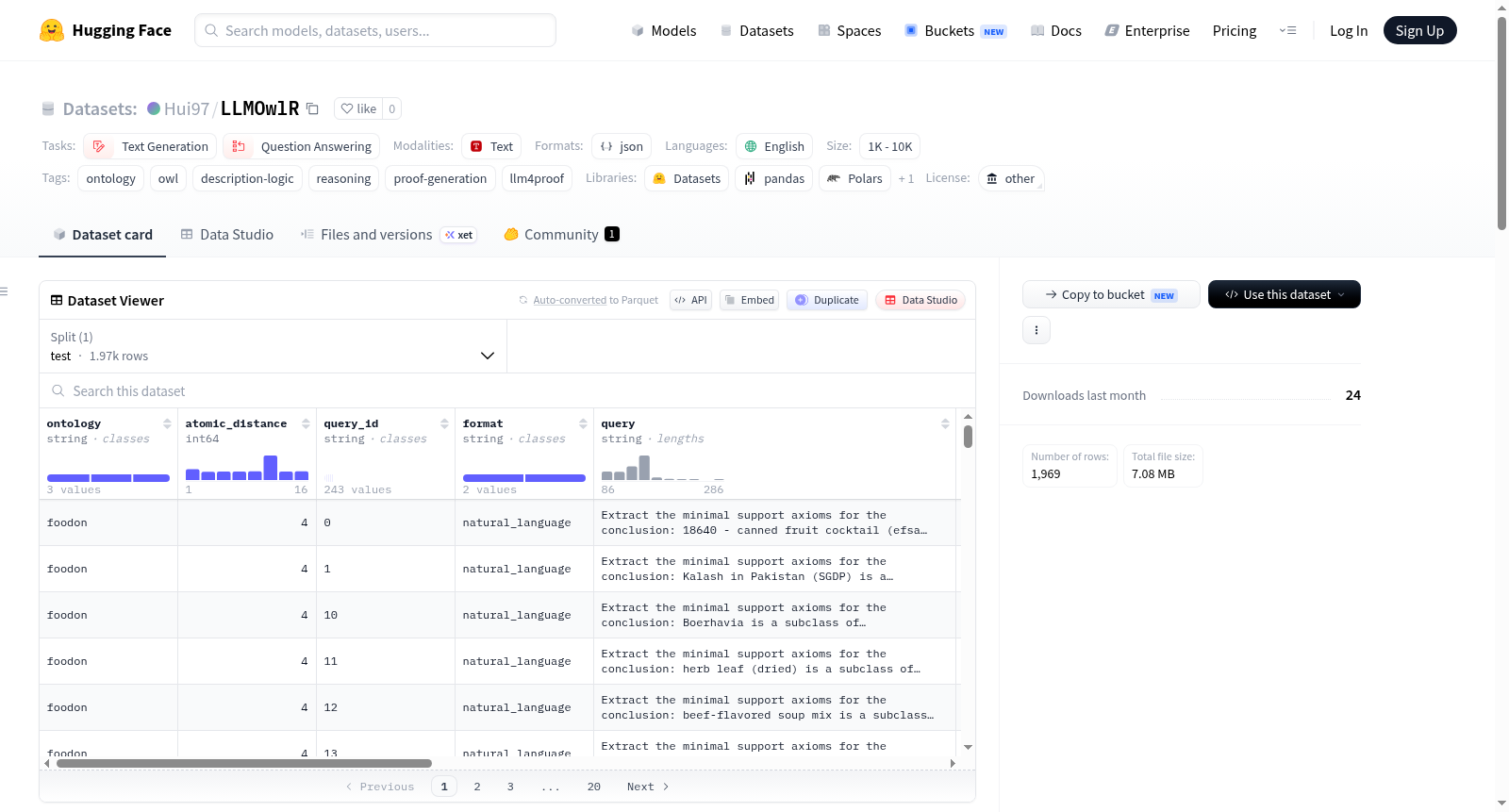The width and height of the screenshot is (1509, 812).
Task: Select the English language tag
Action: click(774, 146)
